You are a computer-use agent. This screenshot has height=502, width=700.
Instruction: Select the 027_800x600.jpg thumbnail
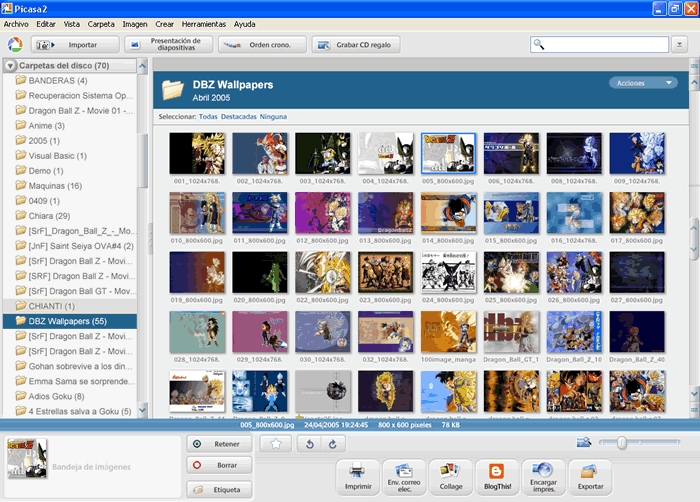(637, 272)
